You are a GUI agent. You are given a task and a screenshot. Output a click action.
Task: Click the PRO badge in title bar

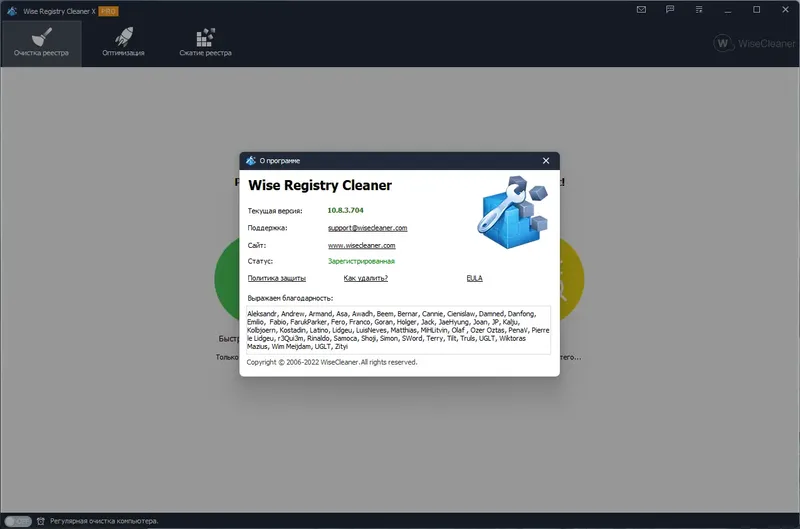(x=108, y=11)
